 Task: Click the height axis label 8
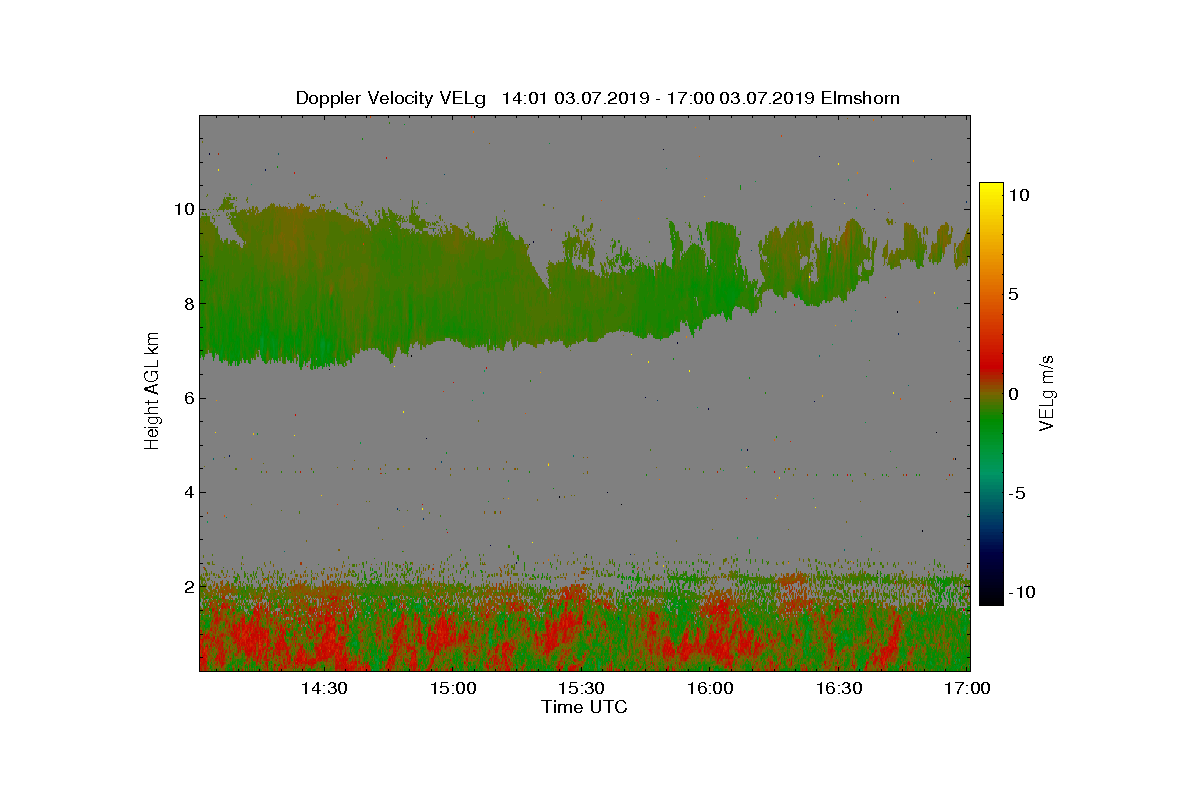(x=187, y=304)
